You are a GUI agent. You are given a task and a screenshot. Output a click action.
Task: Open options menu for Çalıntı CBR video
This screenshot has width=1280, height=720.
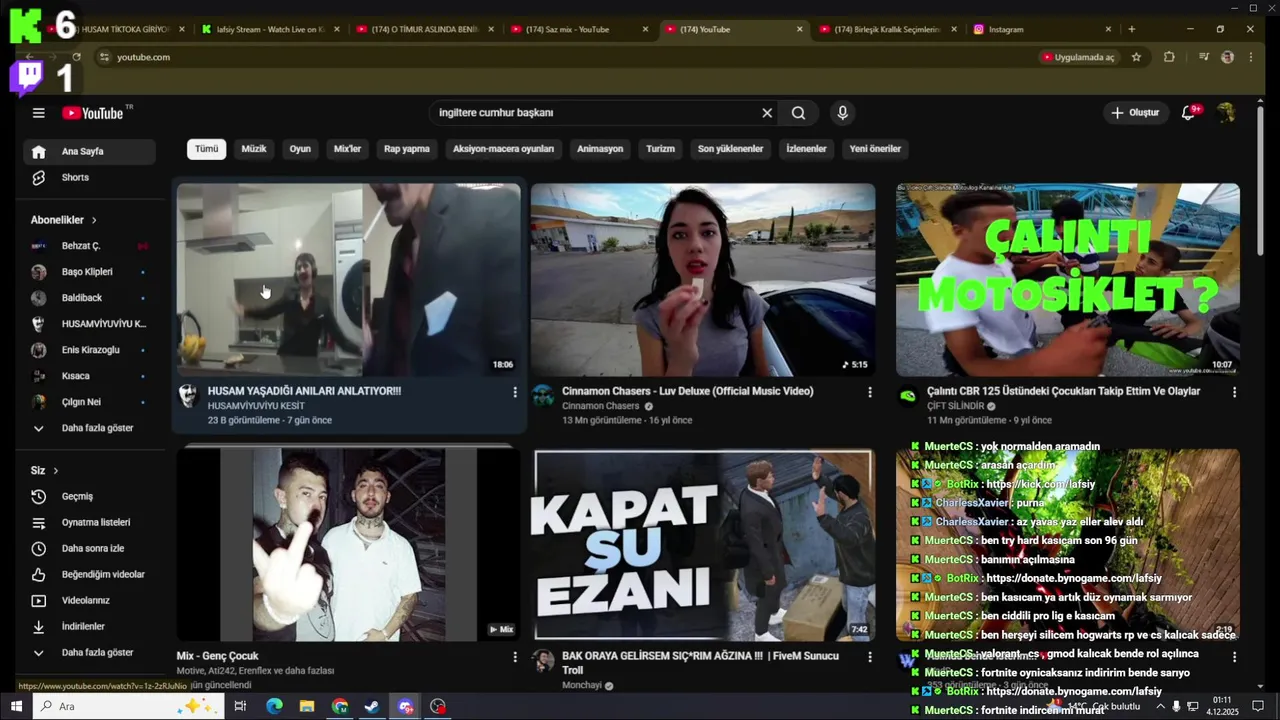coord(1234,392)
